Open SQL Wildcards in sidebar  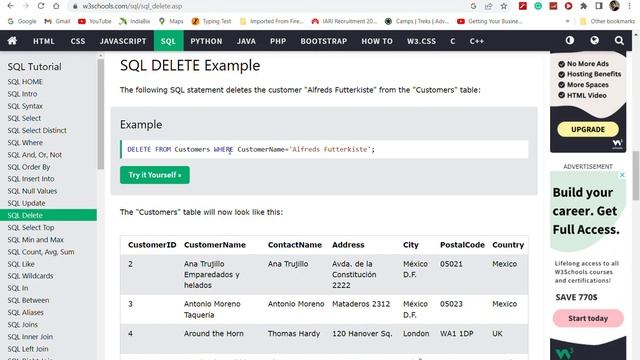pyautogui.click(x=30, y=276)
